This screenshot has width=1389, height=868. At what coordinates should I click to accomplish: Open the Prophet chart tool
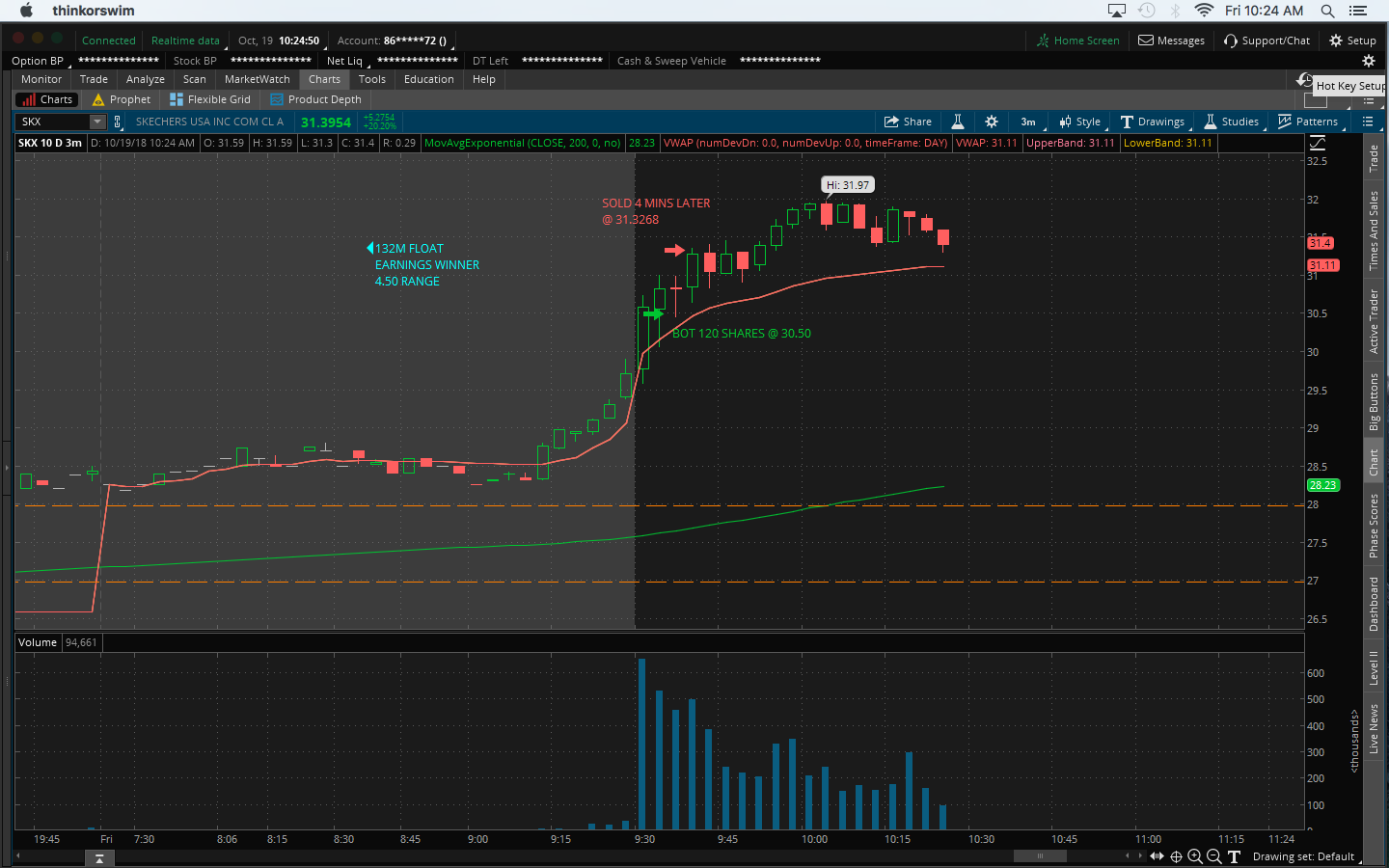pos(122,99)
